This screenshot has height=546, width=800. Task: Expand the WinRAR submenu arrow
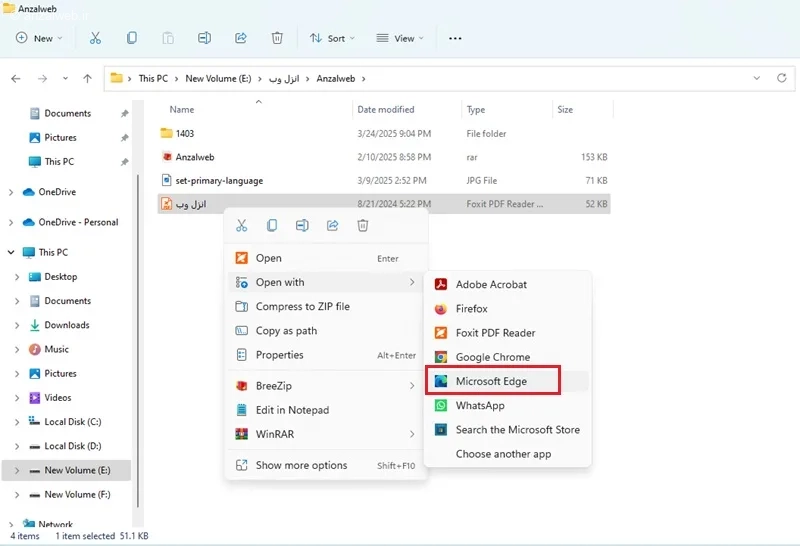click(412, 434)
